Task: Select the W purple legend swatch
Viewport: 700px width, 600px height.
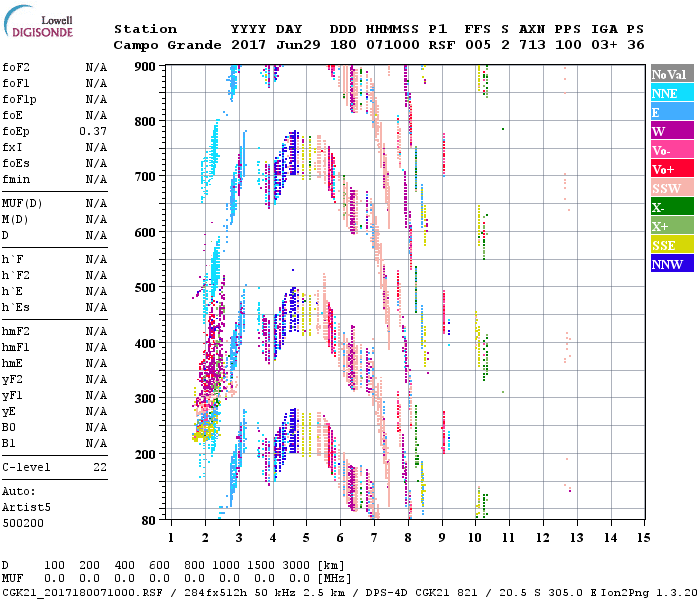Action: click(x=672, y=131)
